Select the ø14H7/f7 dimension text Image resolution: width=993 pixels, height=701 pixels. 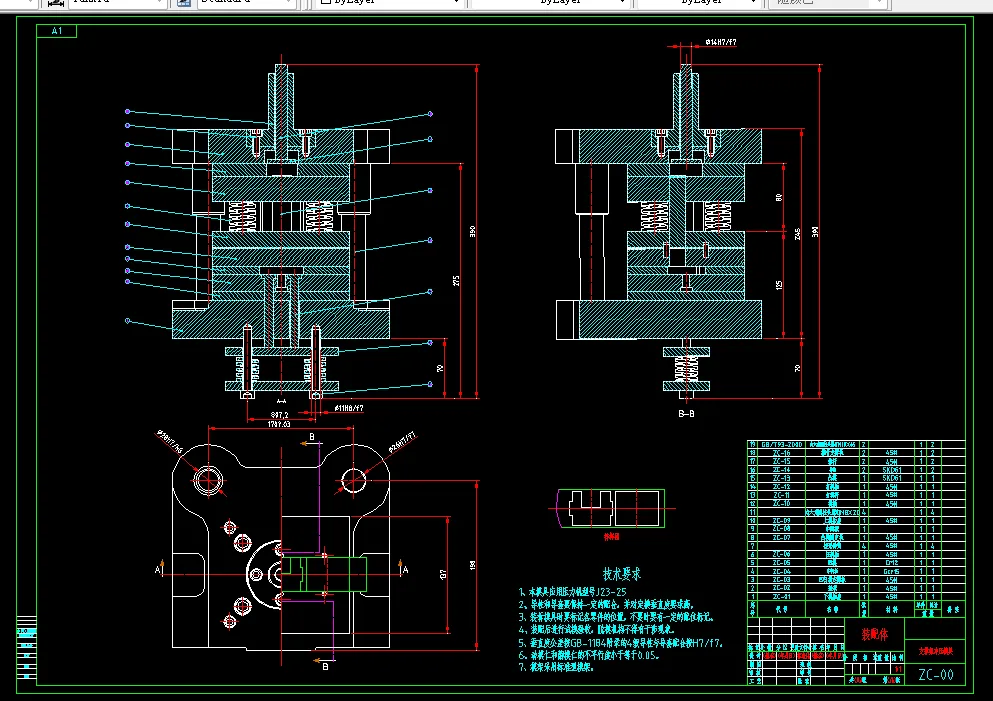[721, 42]
